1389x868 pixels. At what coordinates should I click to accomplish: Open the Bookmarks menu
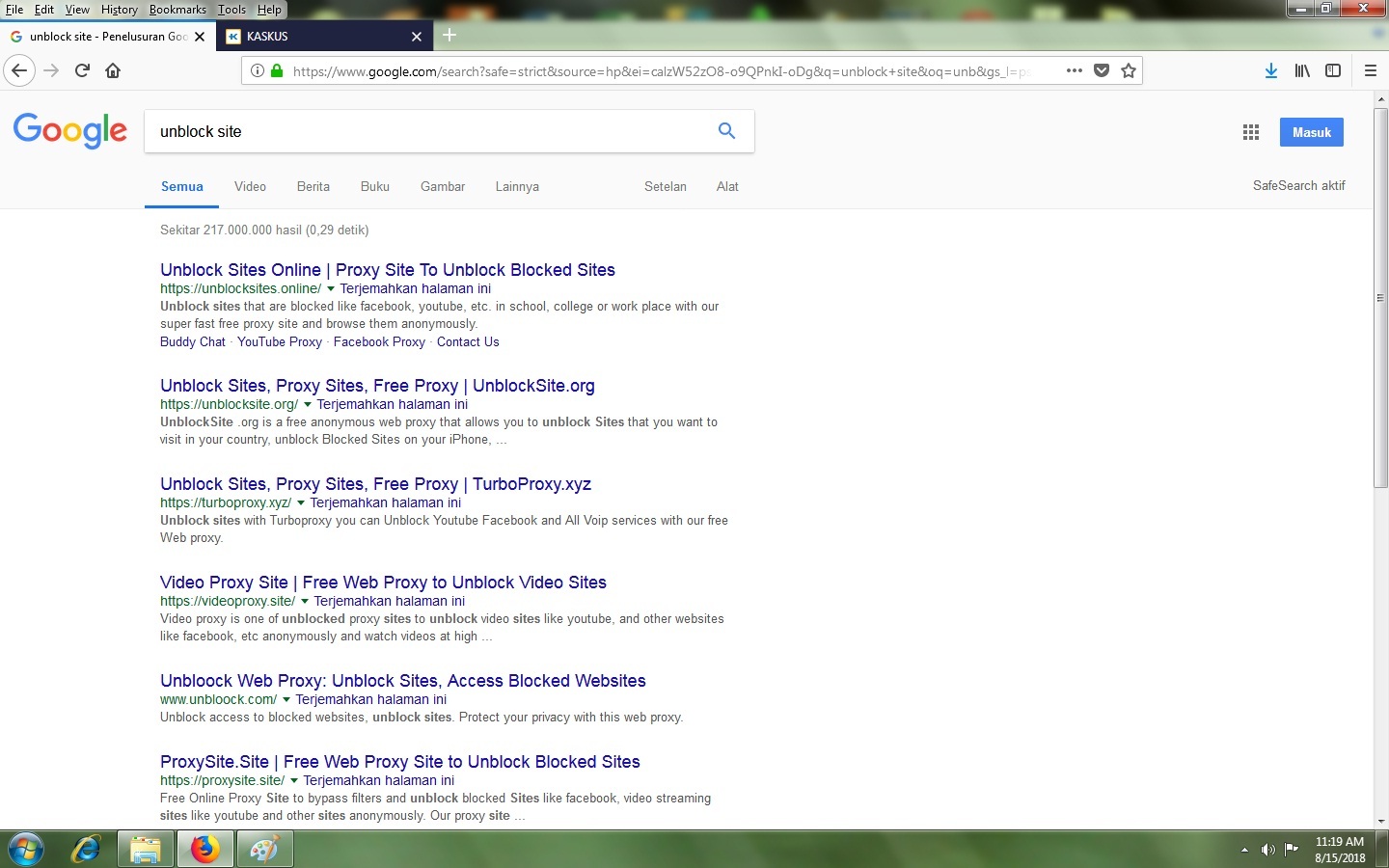pos(177,10)
